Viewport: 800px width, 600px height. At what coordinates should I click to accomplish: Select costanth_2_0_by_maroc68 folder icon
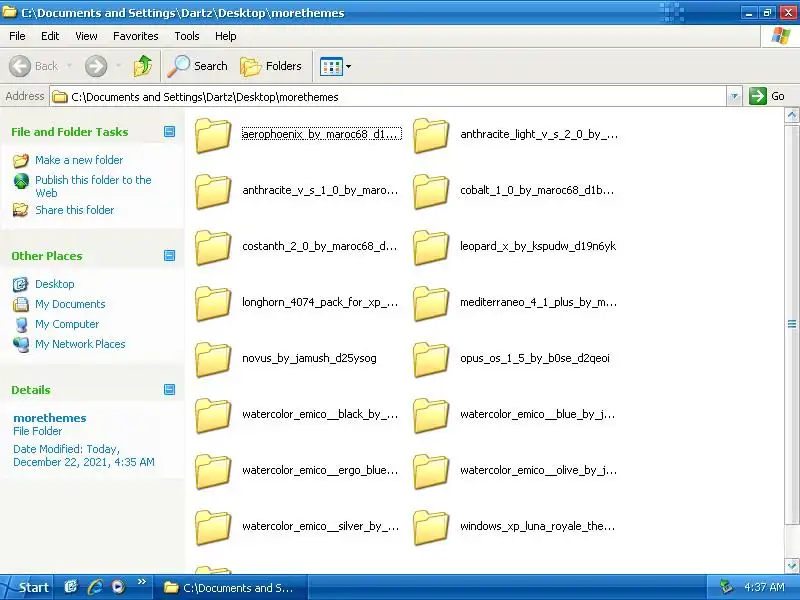coord(213,247)
